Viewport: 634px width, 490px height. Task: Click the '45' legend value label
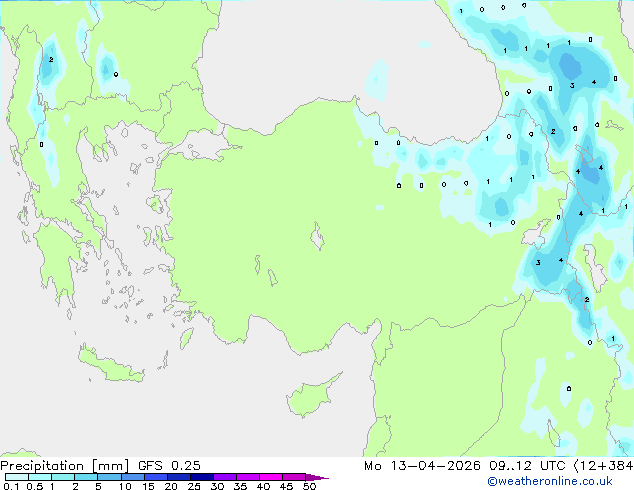point(286,486)
